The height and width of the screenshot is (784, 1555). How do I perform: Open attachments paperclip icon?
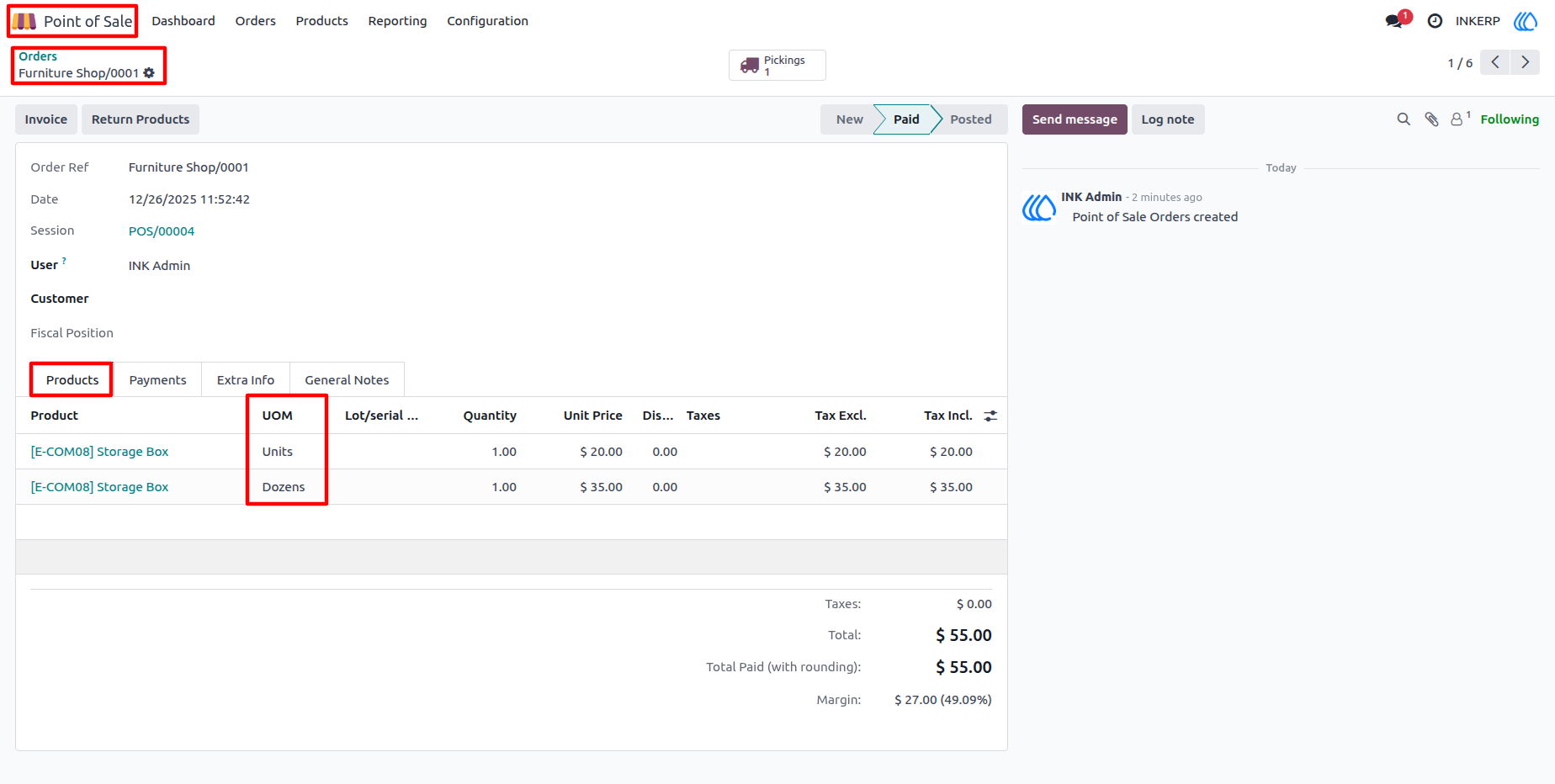click(1431, 119)
